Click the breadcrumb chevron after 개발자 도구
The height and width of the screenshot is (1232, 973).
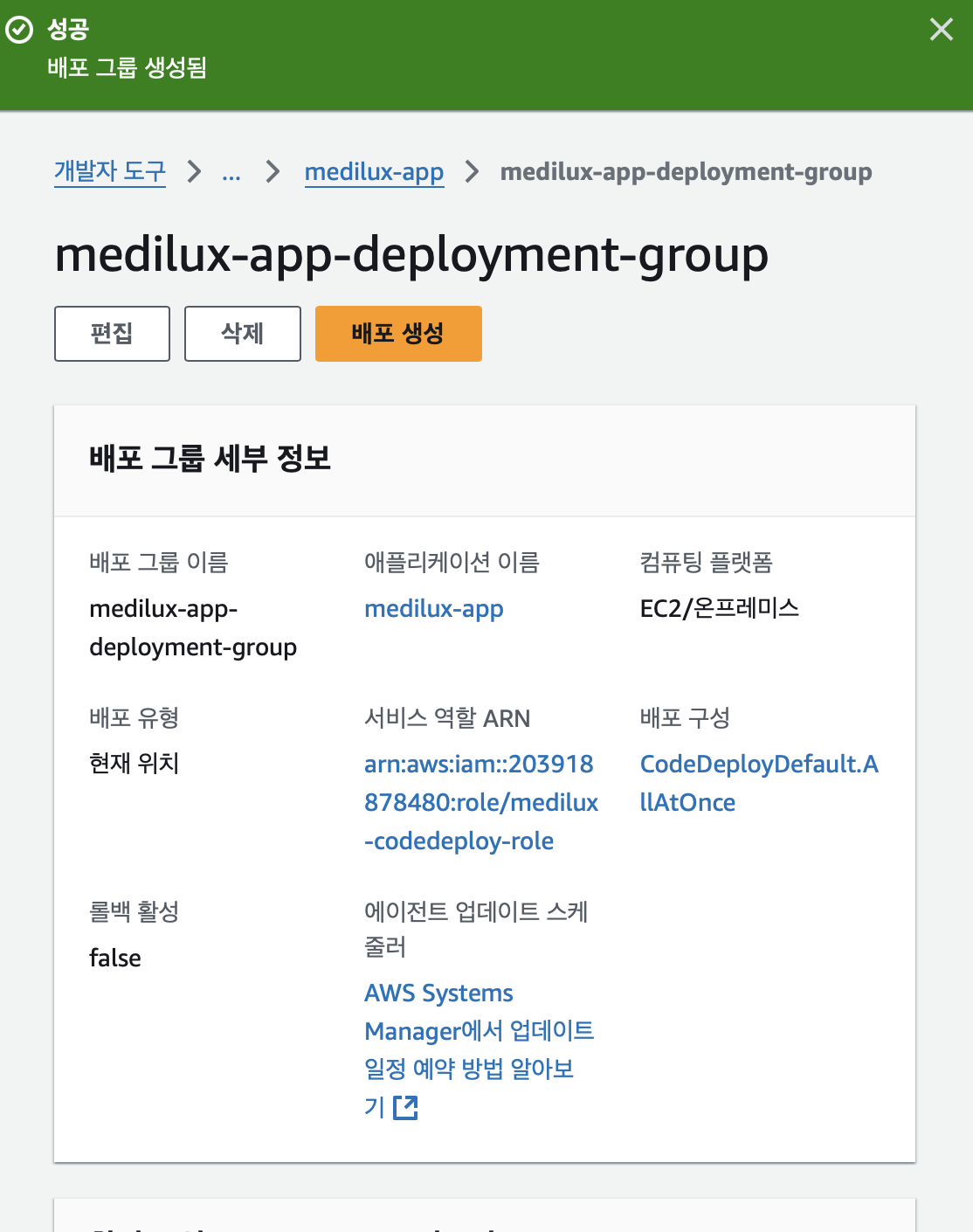click(x=194, y=172)
